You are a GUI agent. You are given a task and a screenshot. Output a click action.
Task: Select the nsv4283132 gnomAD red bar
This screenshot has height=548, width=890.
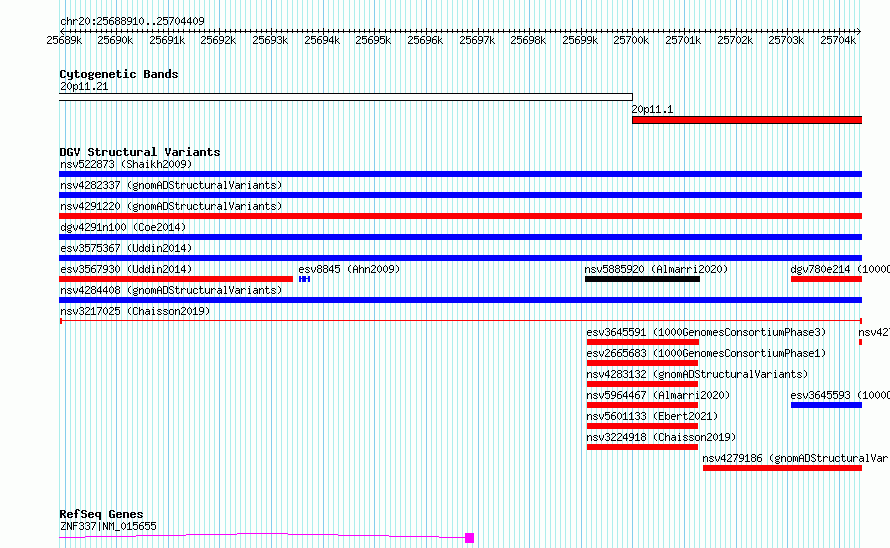[642, 384]
